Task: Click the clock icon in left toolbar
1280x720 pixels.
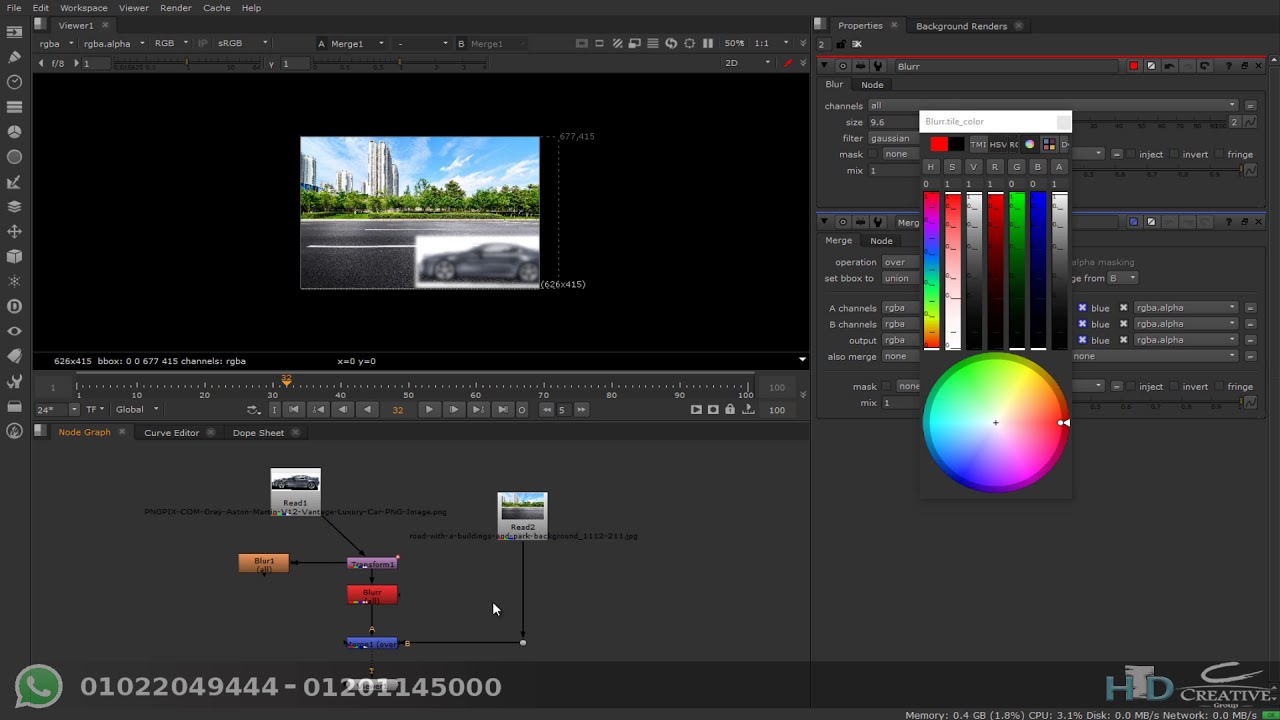Action: tap(14, 82)
